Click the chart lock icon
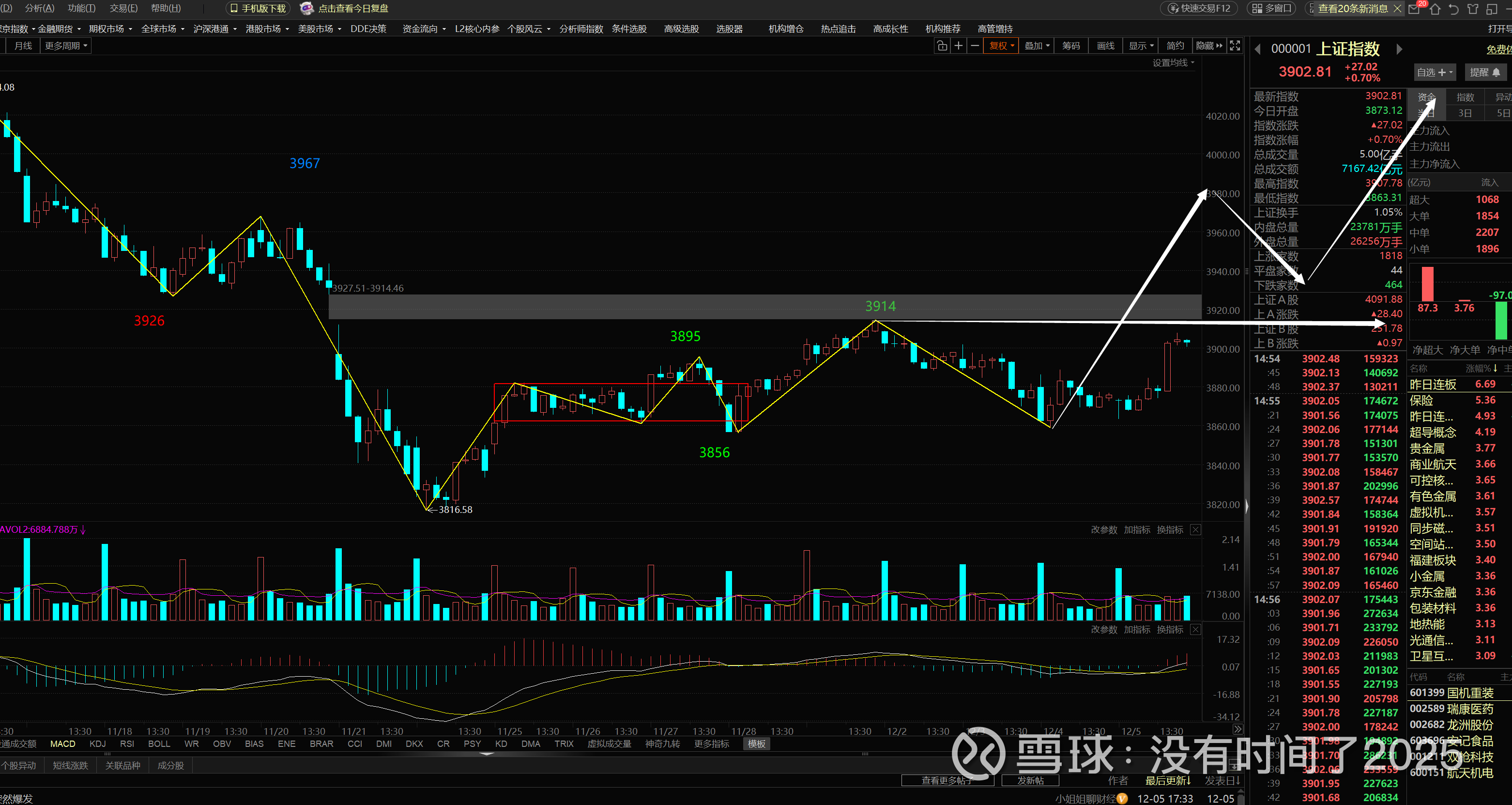The height and width of the screenshot is (805, 1512). tap(942, 46)
